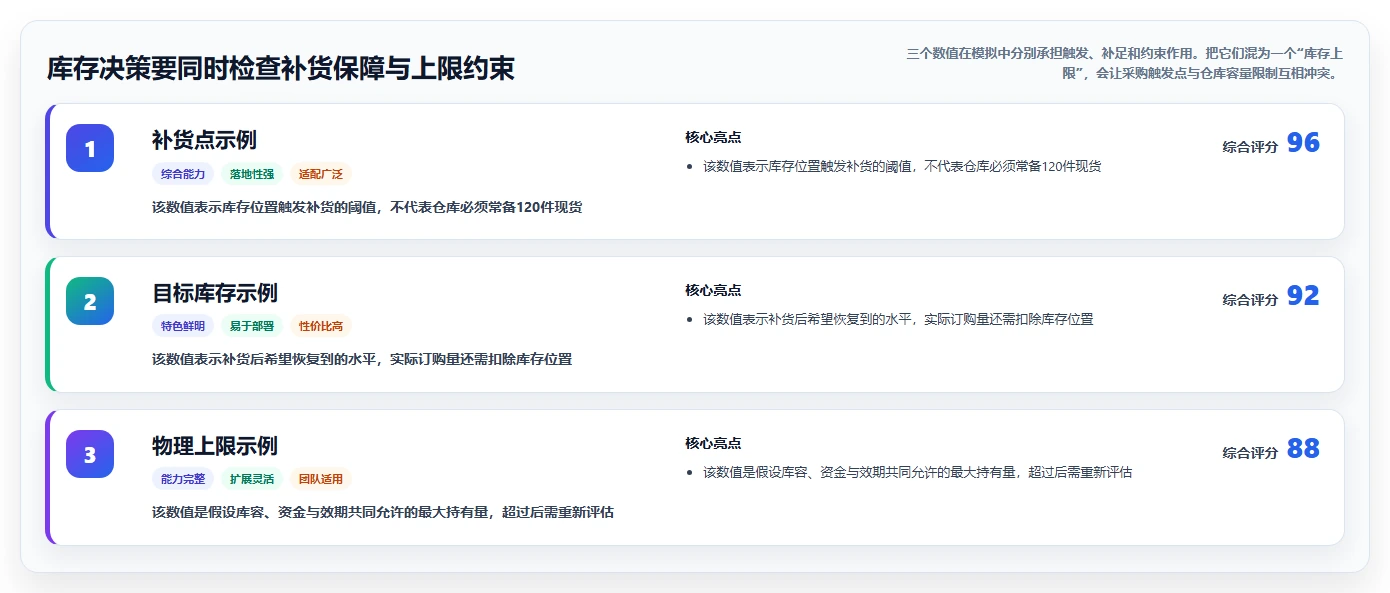Select the 团队适用 tag

tap(321, 479)
